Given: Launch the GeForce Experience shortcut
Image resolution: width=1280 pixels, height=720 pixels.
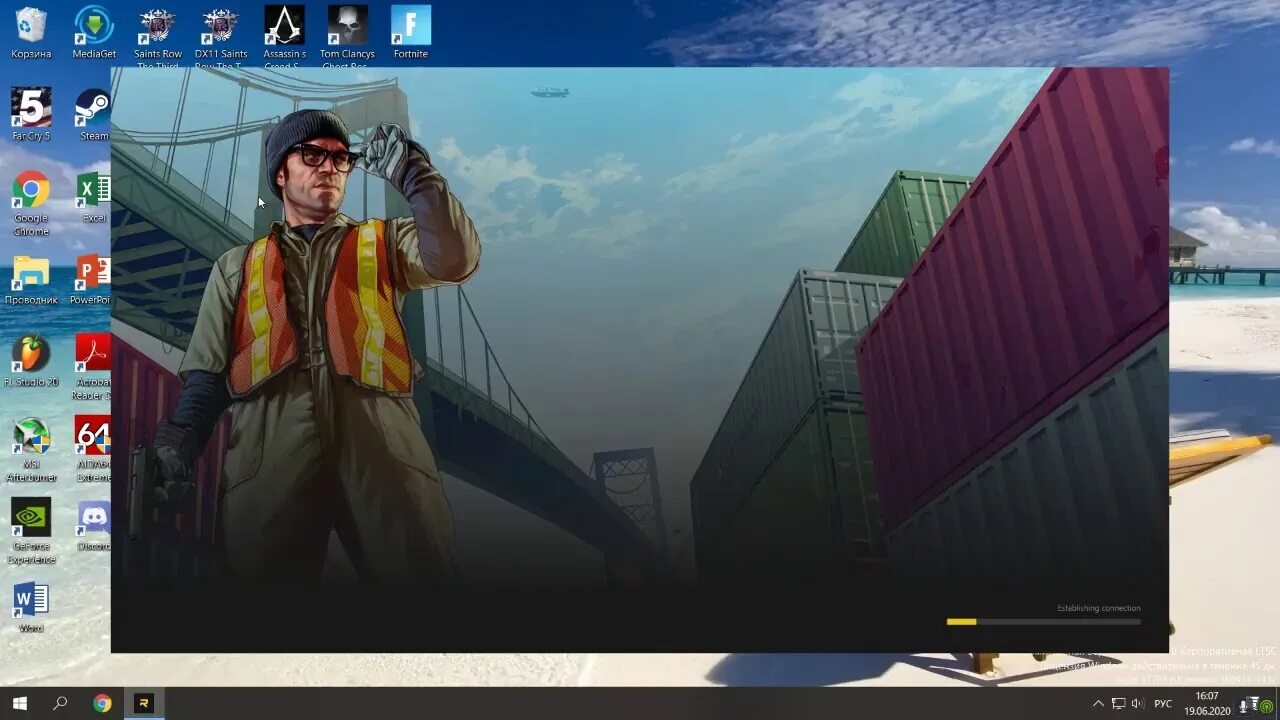Looking at the screenshot, I should 31,532.
